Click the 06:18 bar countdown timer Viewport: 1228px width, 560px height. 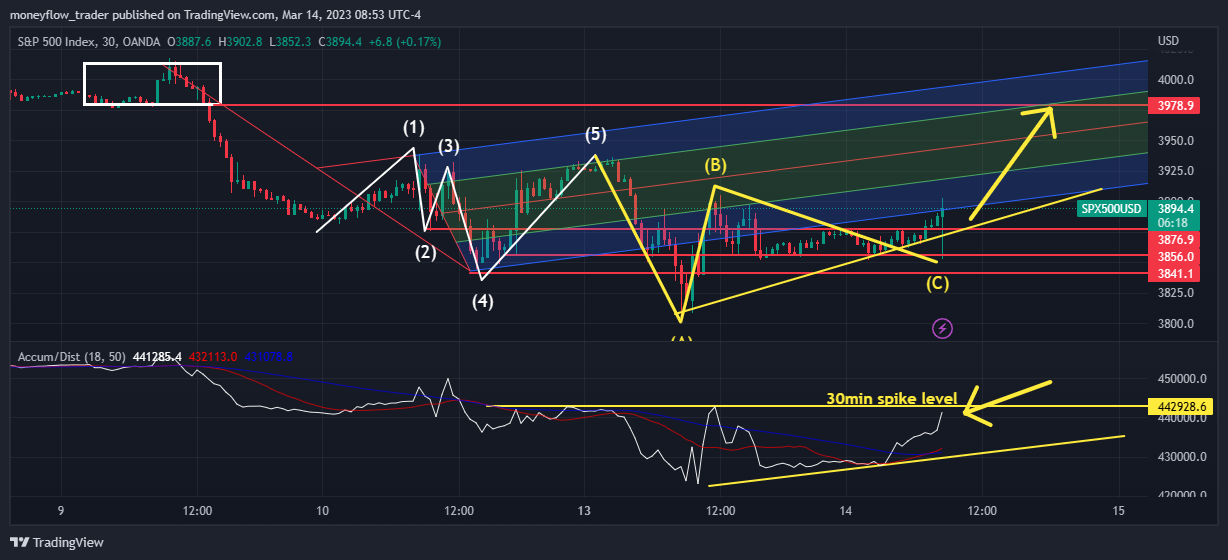tap(1172, 223)
